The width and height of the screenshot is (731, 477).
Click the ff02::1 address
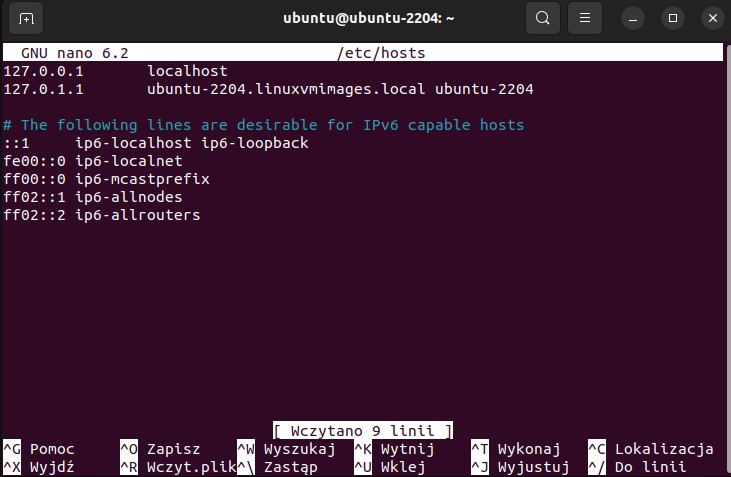(x=34, y=197)
